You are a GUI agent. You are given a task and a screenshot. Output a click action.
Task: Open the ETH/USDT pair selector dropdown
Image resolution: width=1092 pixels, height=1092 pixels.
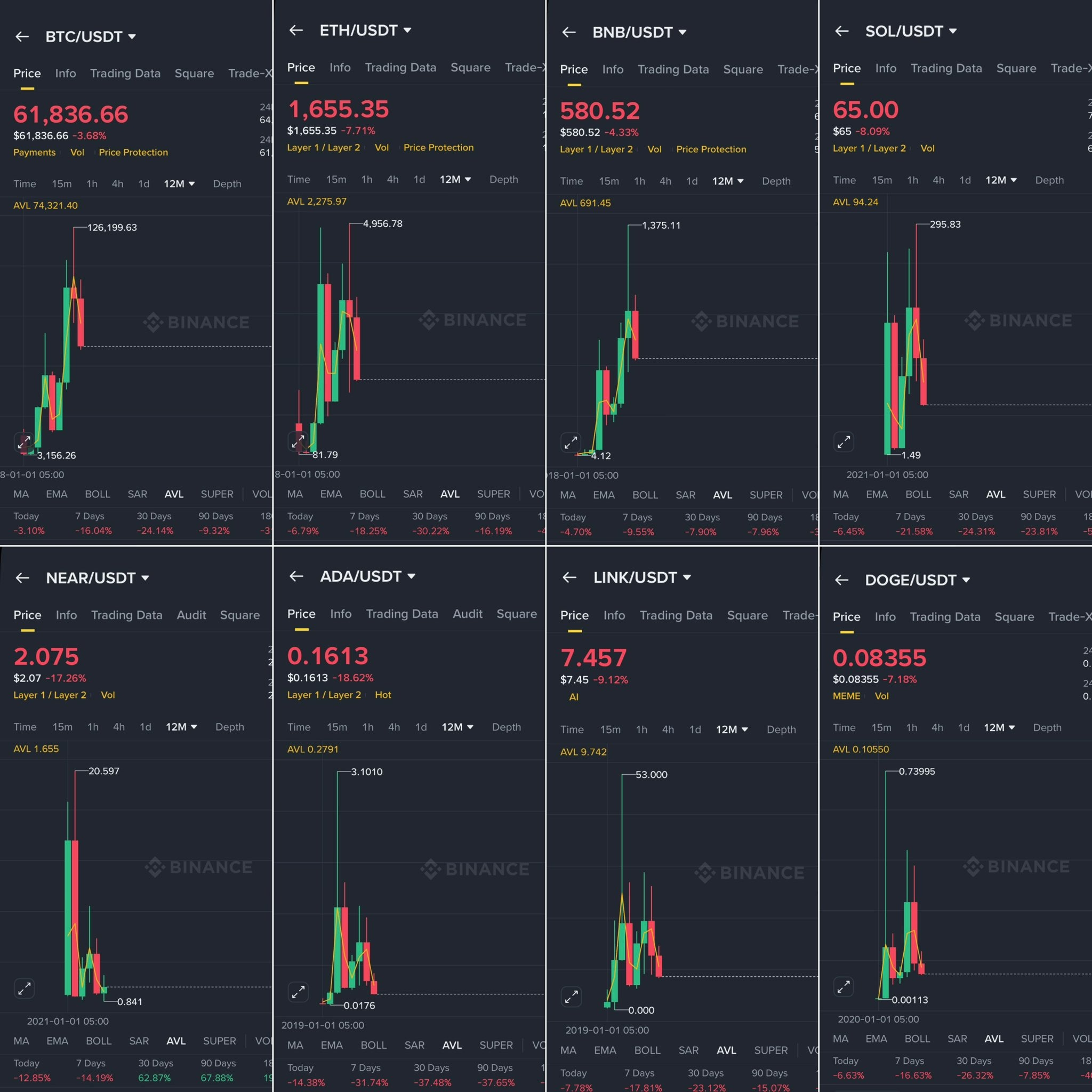[x=365, y=30]
